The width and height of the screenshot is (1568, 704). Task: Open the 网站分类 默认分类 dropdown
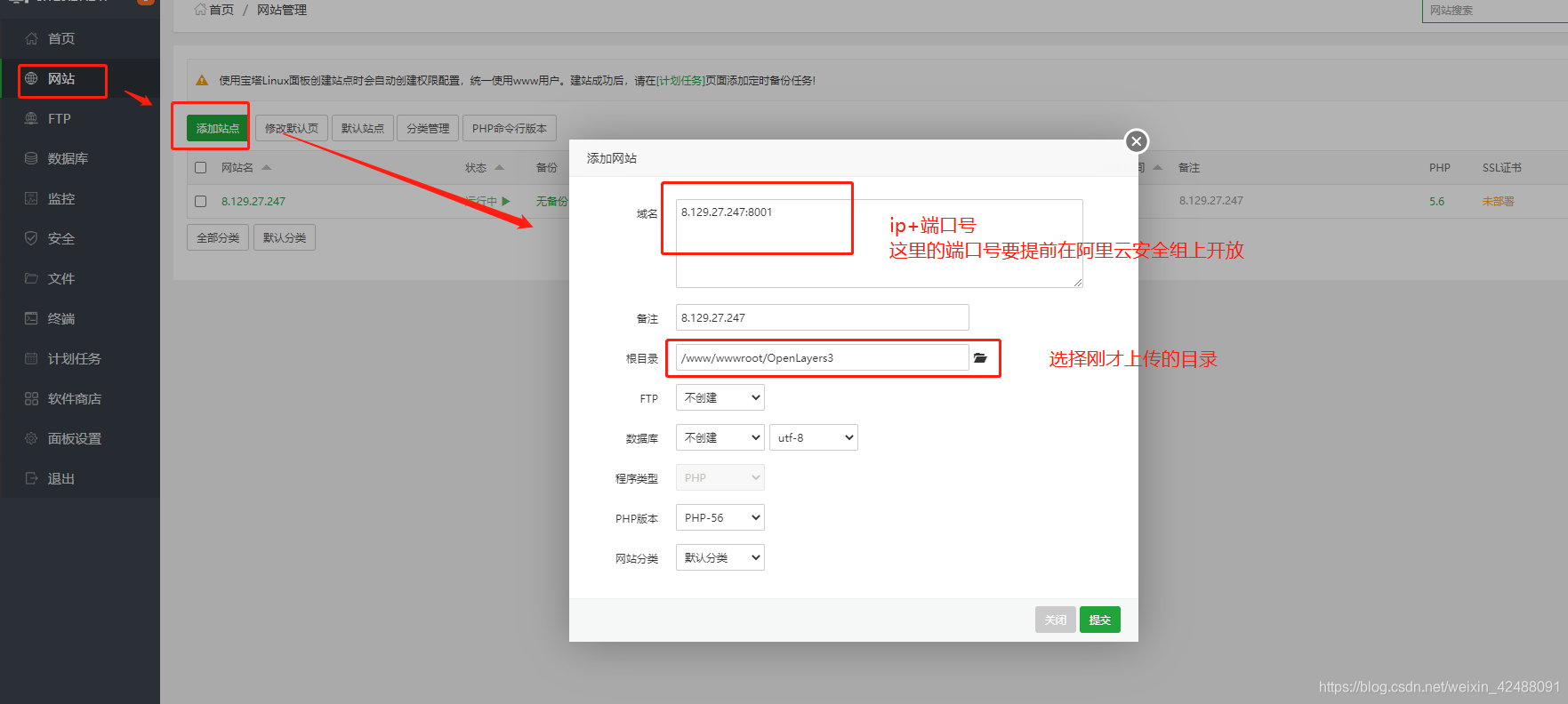(720, 557)
